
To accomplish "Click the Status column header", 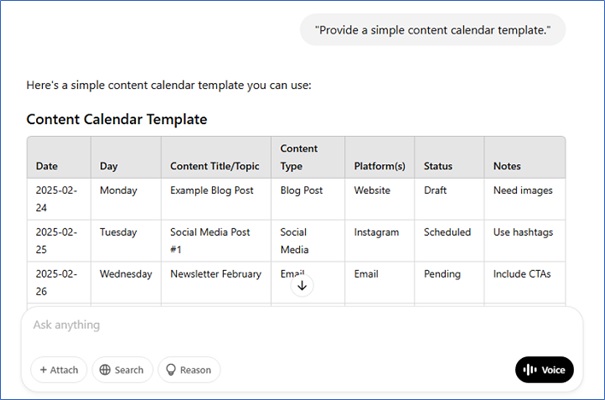I will point(438,166).
